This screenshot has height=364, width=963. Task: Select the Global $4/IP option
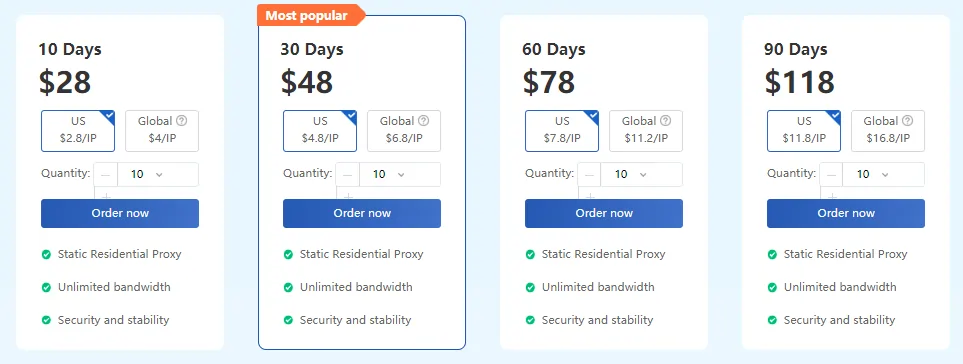click(x=162, y=131)
